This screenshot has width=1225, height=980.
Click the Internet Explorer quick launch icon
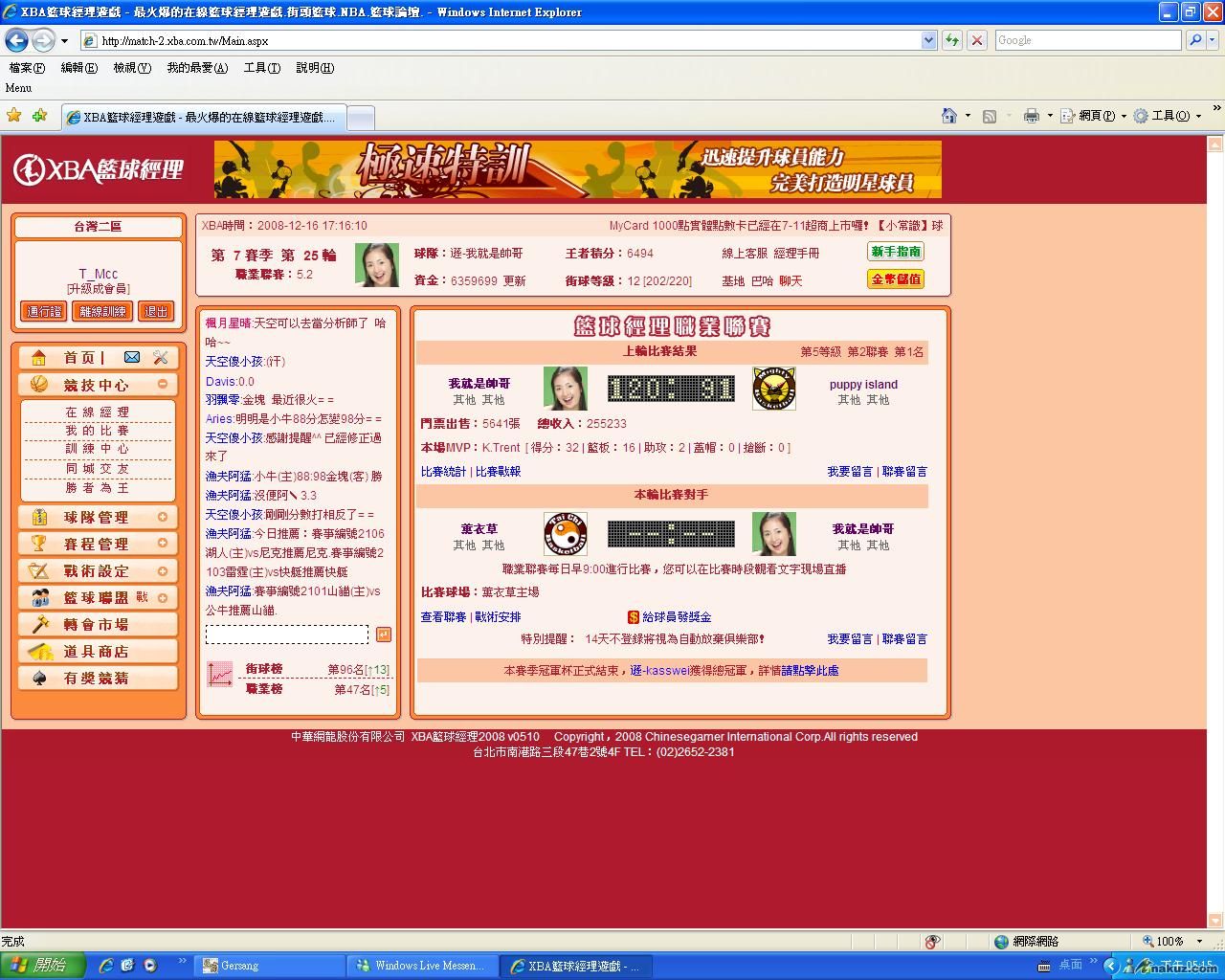(x=106, y=965)
